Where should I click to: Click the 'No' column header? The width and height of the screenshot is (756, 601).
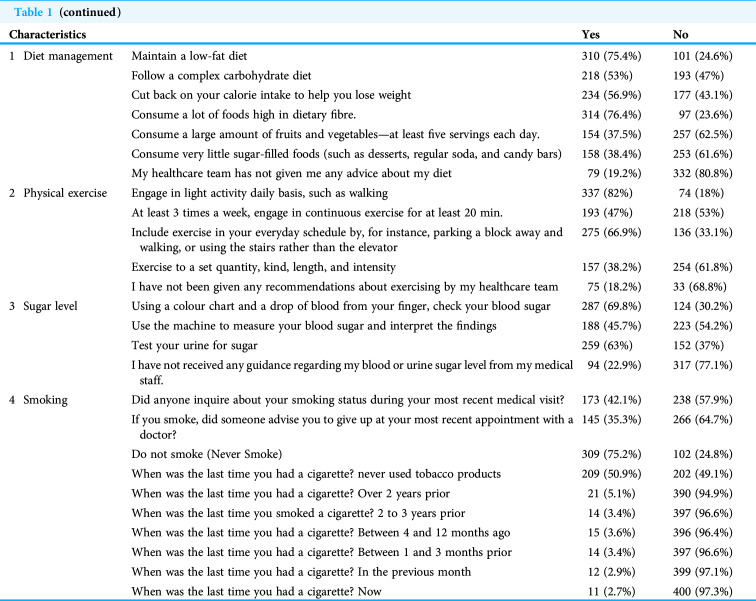tap(680, 35)
